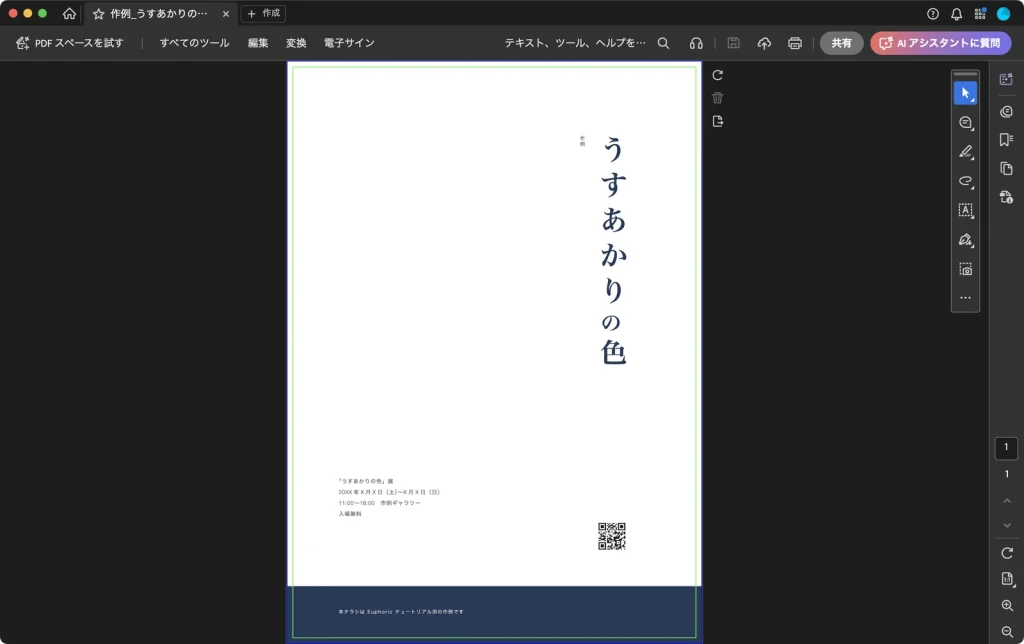
Task: Select the freehand draw loop tool
Action: point(965,181)
